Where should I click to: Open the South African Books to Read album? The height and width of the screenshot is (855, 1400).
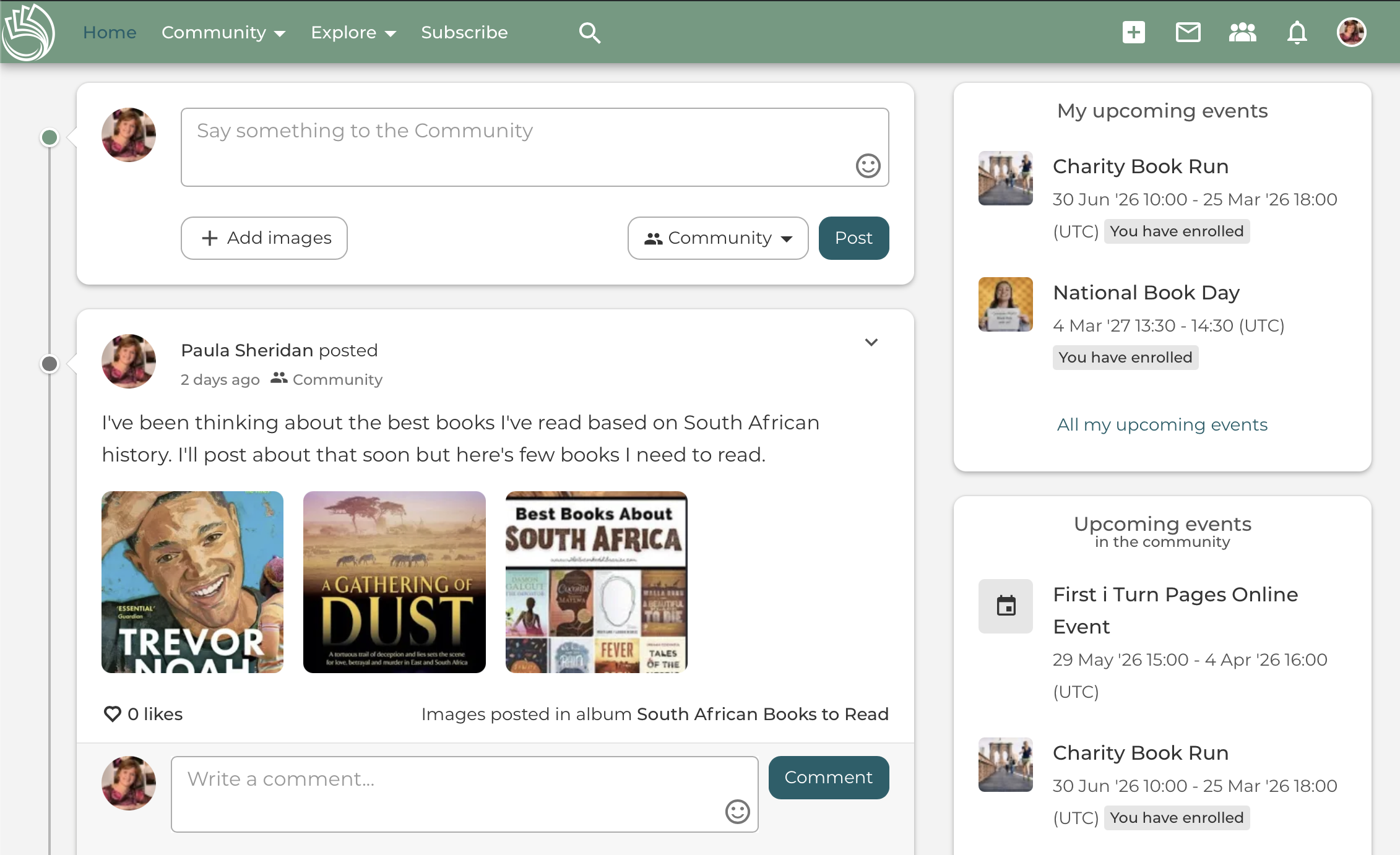[x=763, y=714]
